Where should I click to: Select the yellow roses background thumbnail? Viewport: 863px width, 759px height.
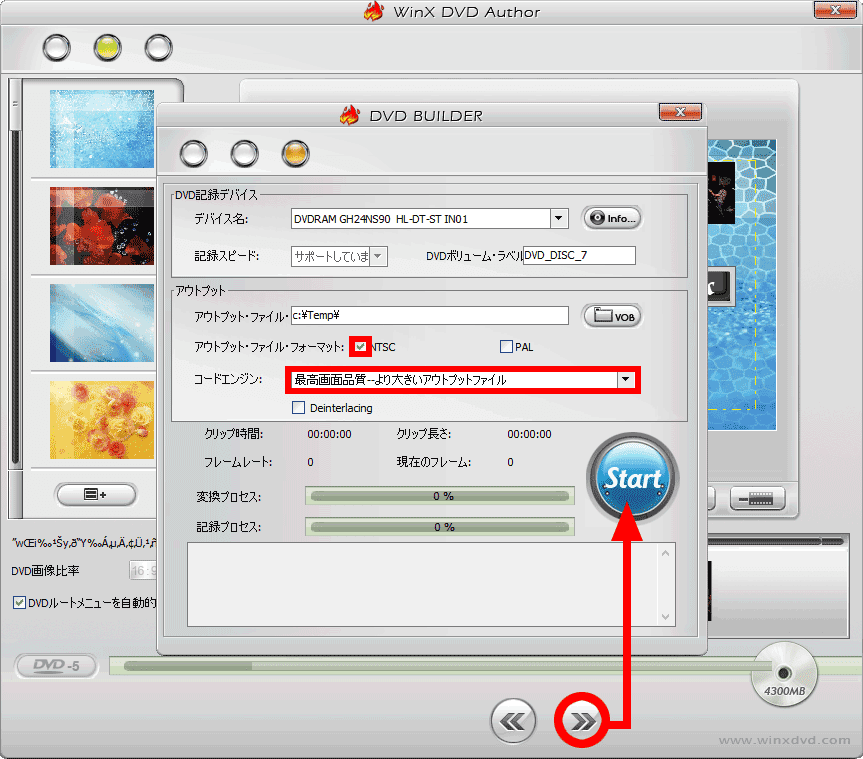[102, 419]
